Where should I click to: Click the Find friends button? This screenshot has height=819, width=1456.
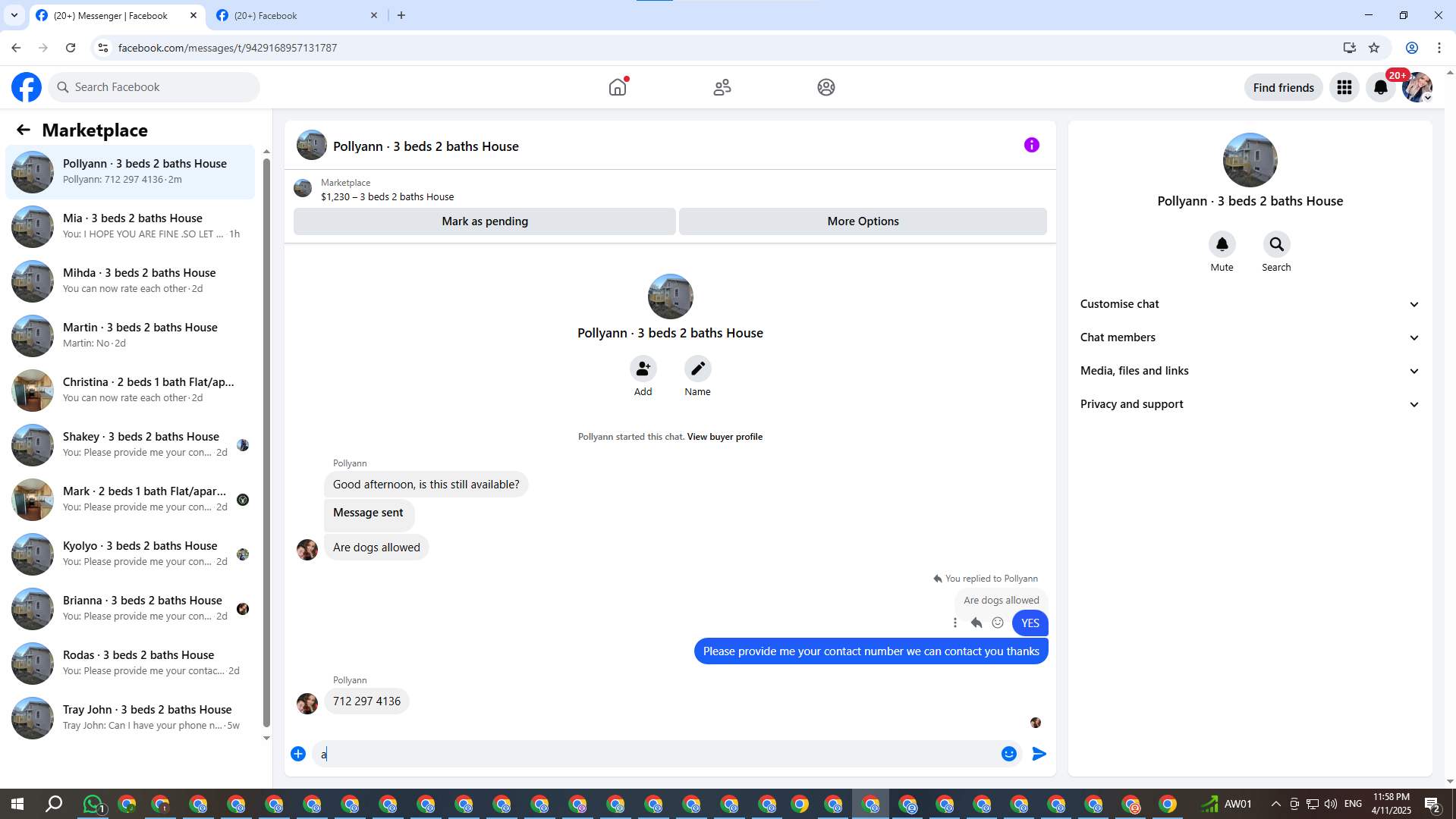tap(1283, 87)
